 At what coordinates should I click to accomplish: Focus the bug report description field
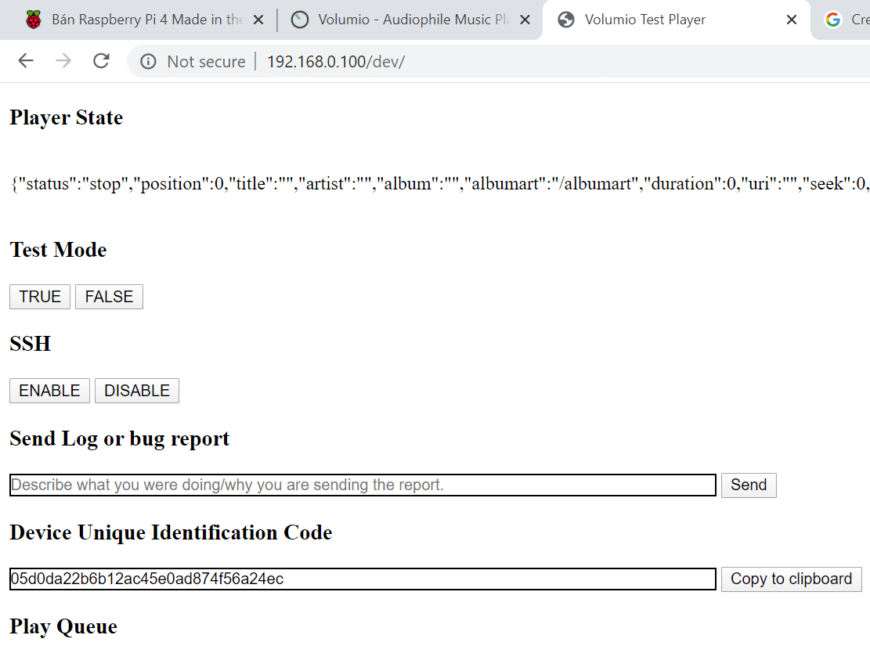point(362,485)
